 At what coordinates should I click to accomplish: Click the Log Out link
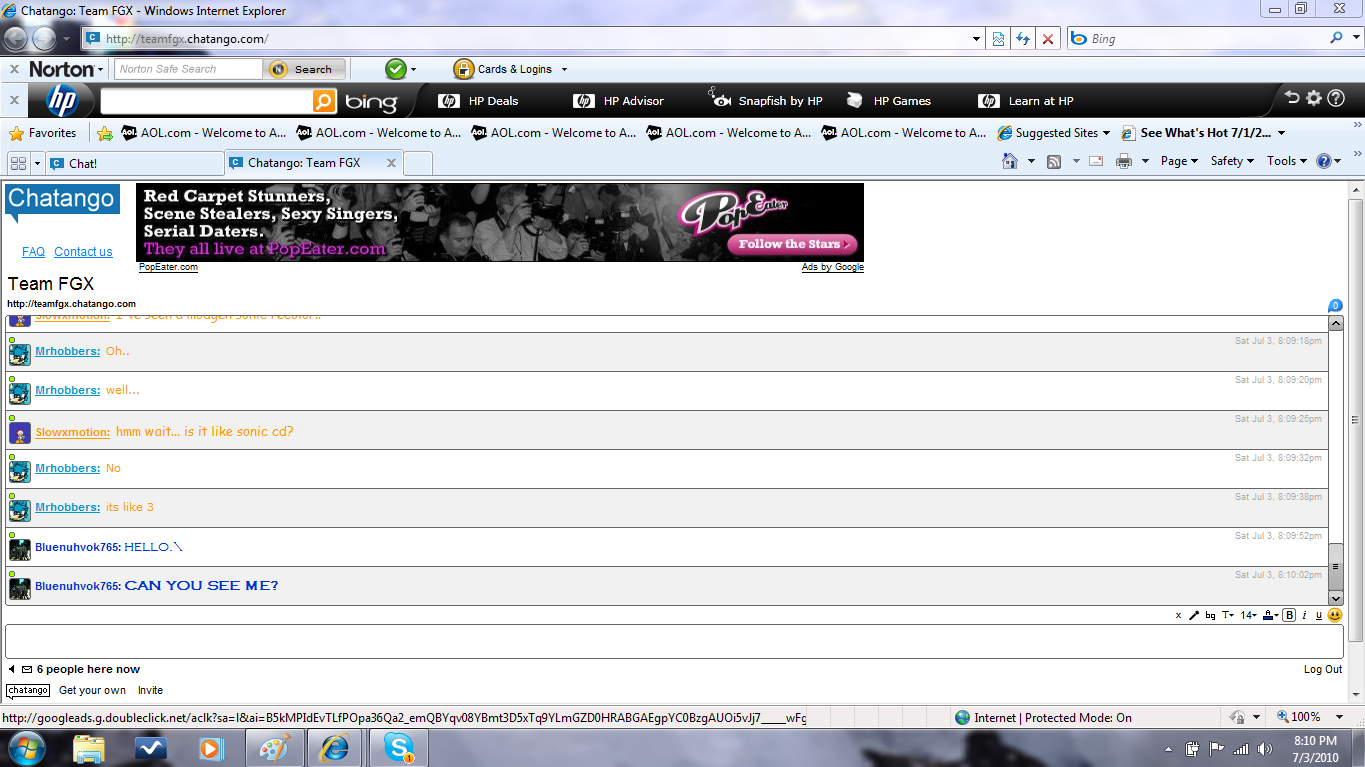[x=1323, y=670]
